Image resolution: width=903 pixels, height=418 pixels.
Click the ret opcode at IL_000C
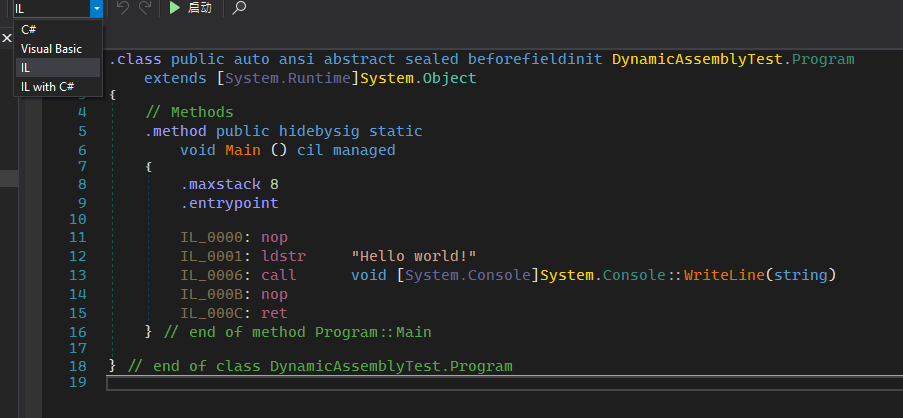coord(274,313)
